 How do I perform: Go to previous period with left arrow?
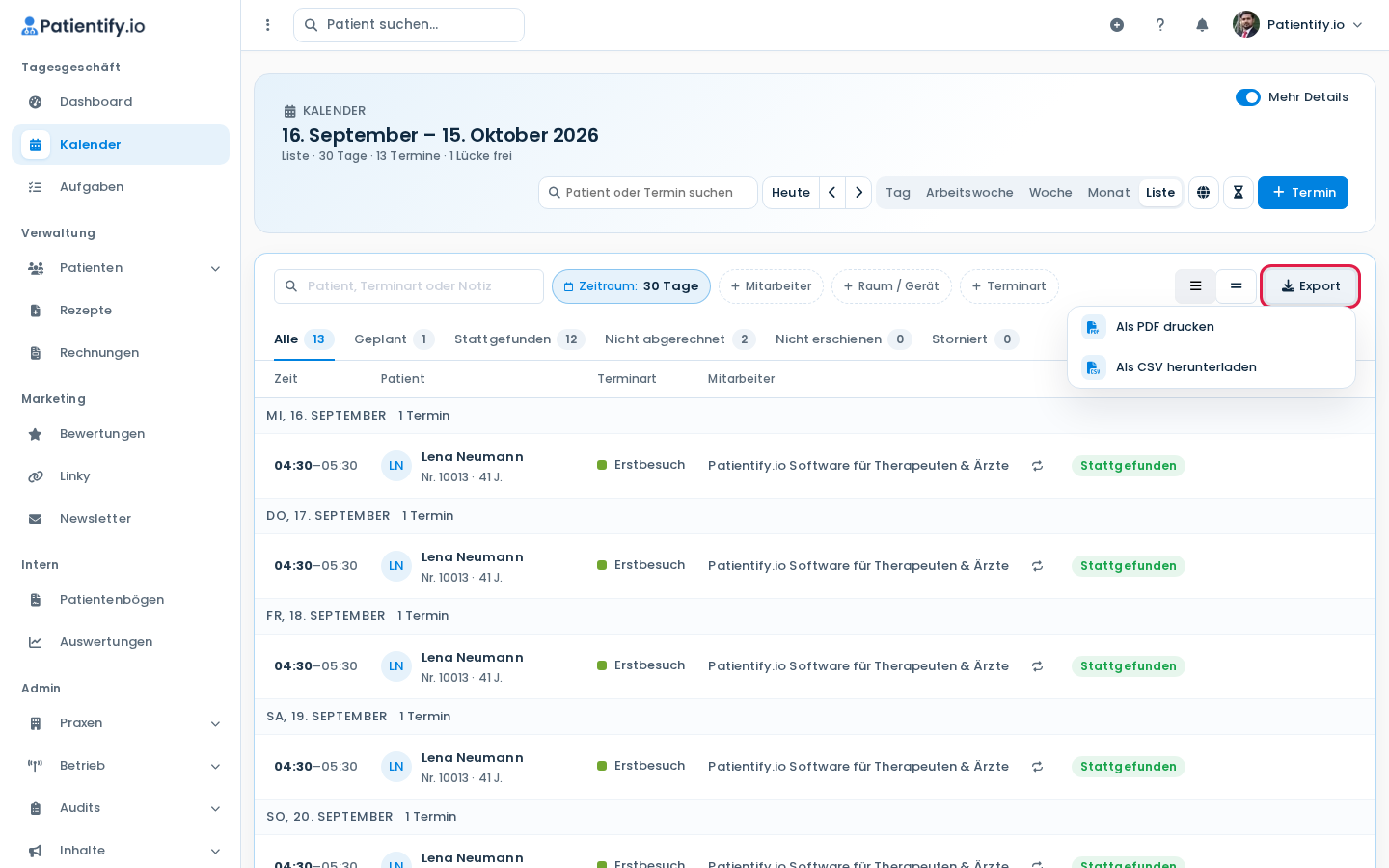coord(832,193)
